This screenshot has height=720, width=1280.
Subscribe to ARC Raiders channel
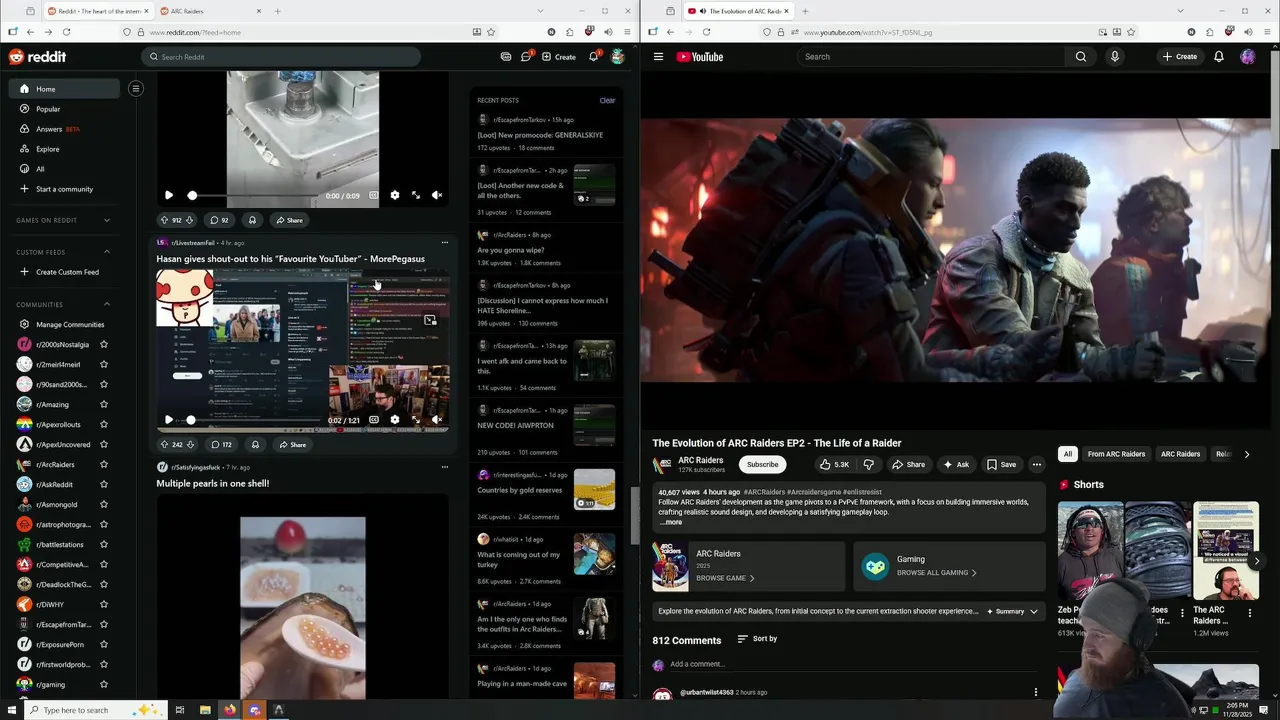pyautogui.click(x=762, y=464)
